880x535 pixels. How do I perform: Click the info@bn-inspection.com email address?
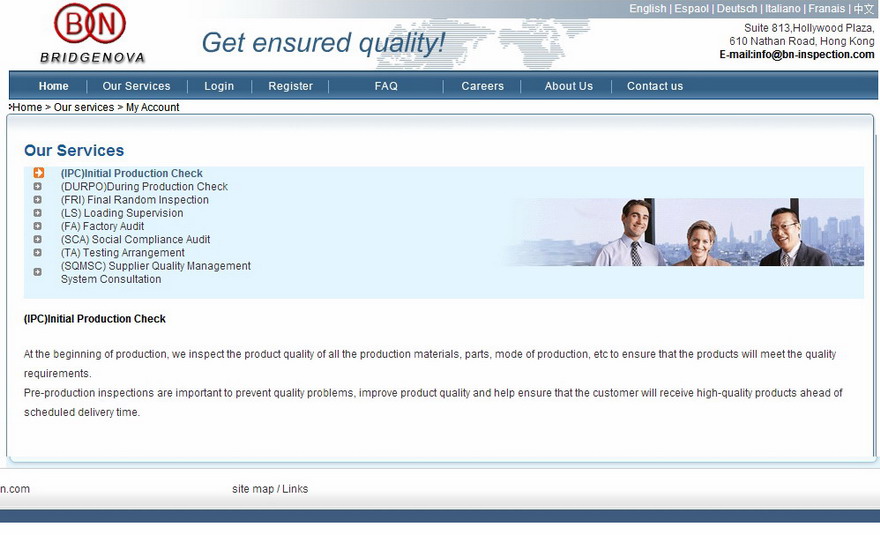[x=813, y=54]
